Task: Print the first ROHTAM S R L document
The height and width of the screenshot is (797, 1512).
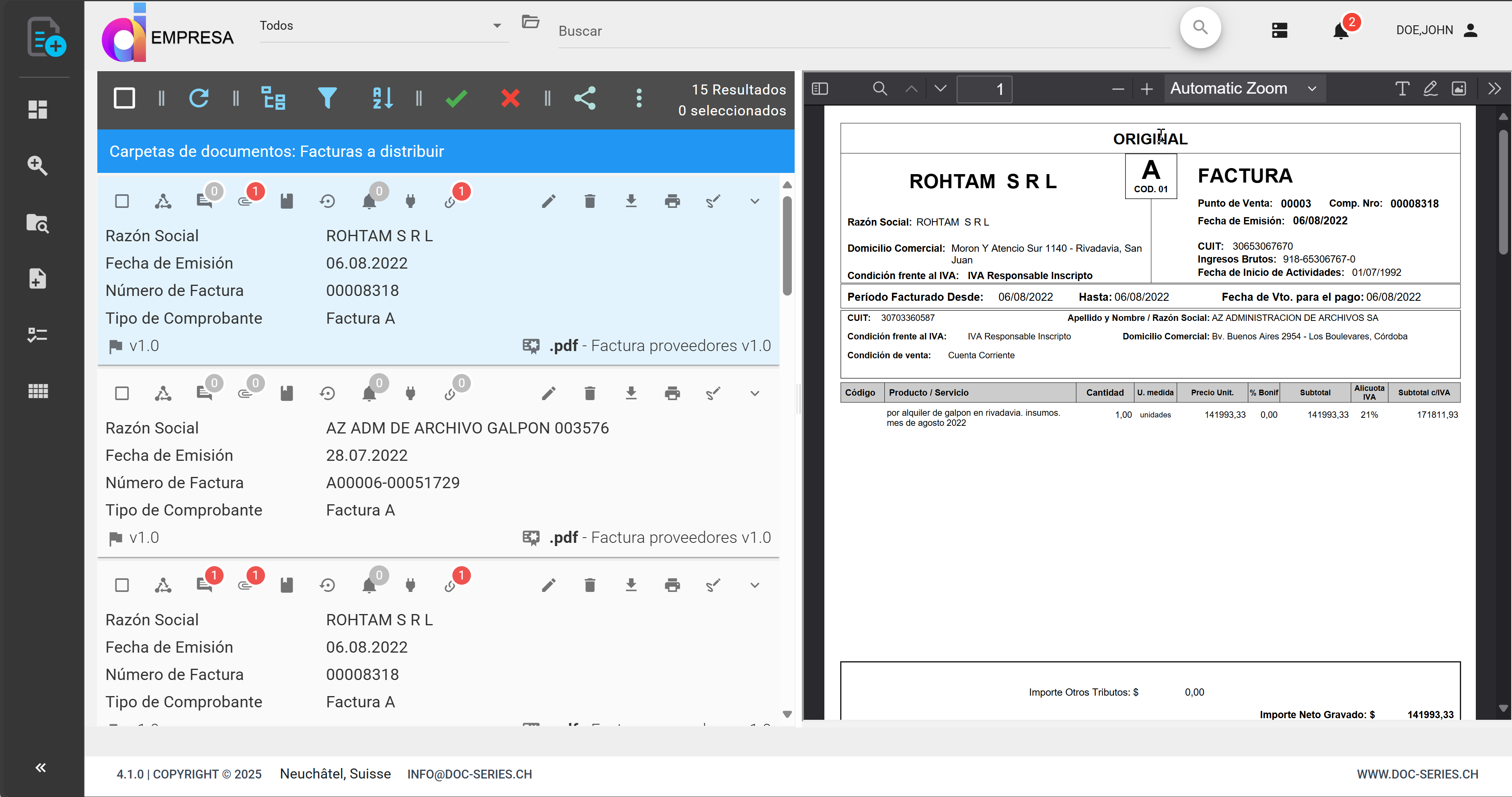Action: click(x=672, y=201)
